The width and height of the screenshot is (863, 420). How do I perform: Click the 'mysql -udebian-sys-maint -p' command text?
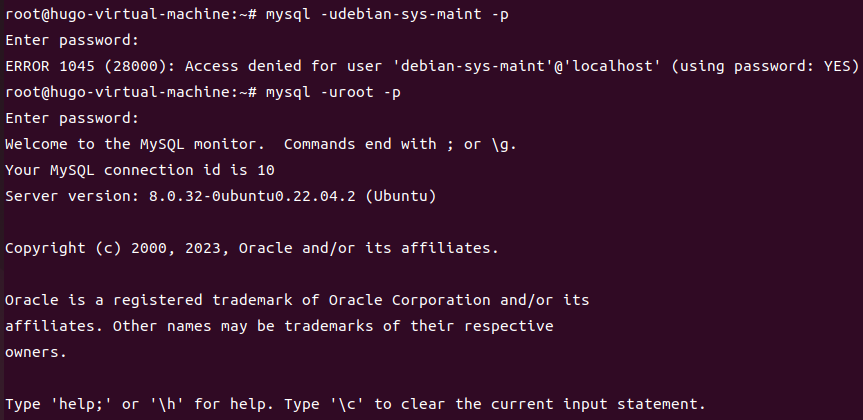(x=387, y=14)
